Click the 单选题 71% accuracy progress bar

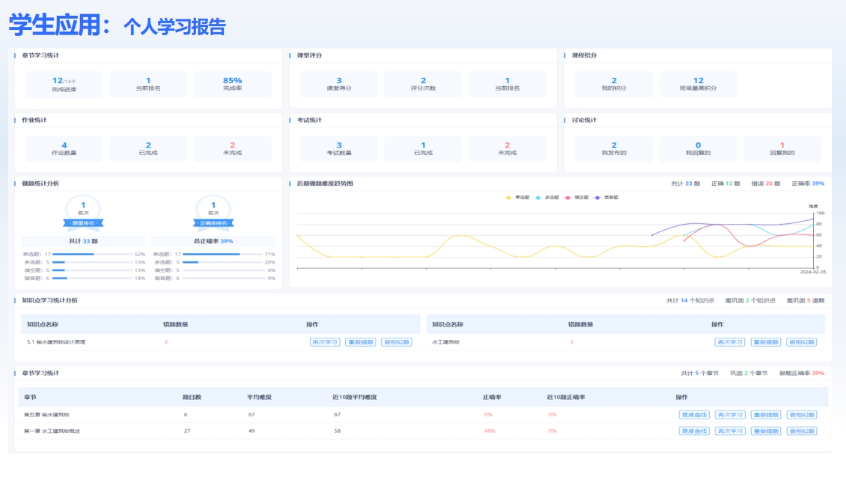(223, 254)
